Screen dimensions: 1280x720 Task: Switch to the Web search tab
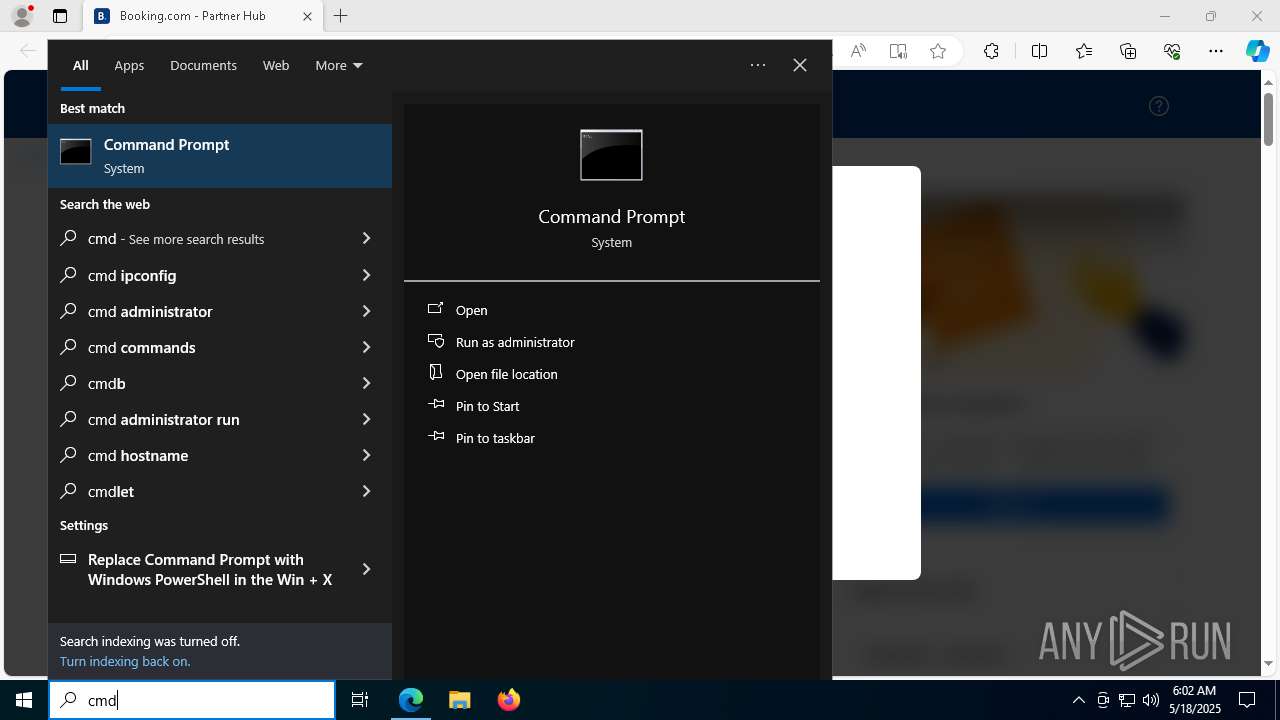276,65
